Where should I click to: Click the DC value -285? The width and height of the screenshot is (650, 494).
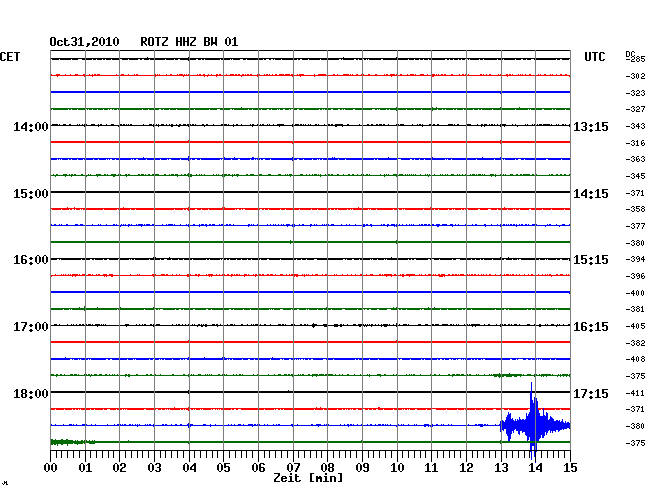pyautogui.click(x=635, y=59)
